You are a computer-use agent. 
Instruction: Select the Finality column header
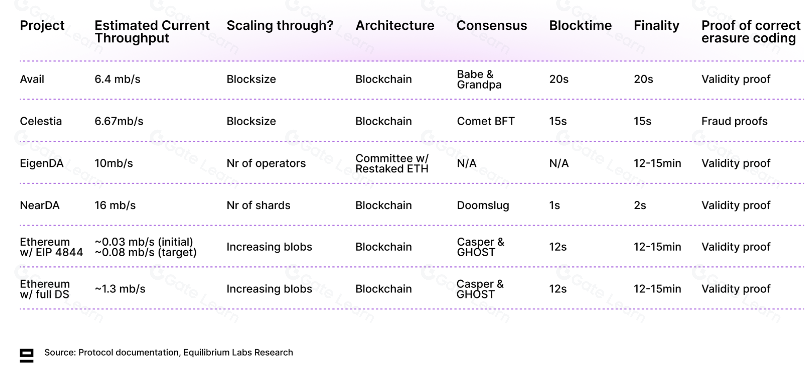(x=656, y=25)
